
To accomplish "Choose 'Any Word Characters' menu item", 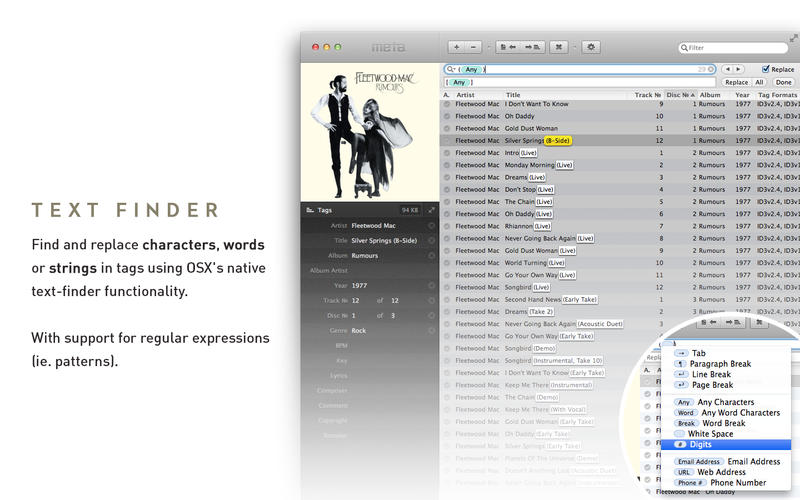I will [x=726, y=413].
